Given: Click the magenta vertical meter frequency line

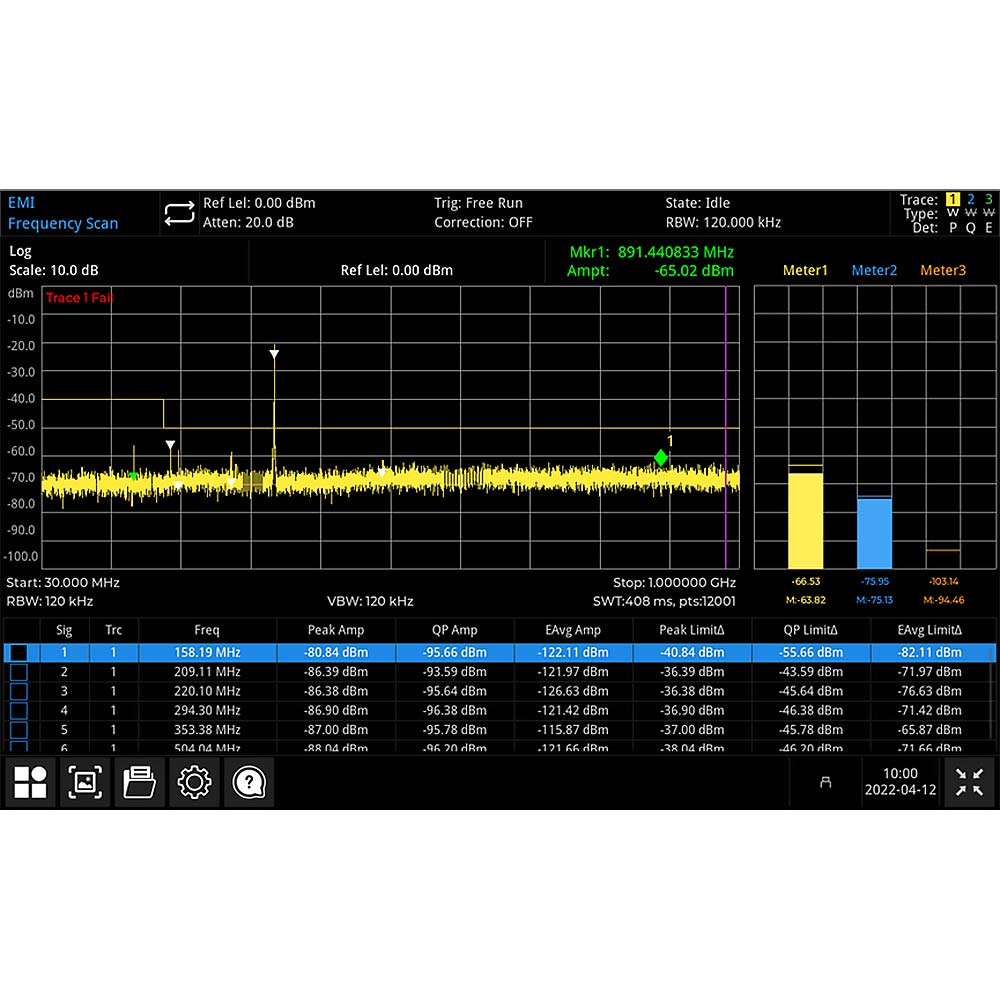Looking at the screenshot, I should pos(726,427).
